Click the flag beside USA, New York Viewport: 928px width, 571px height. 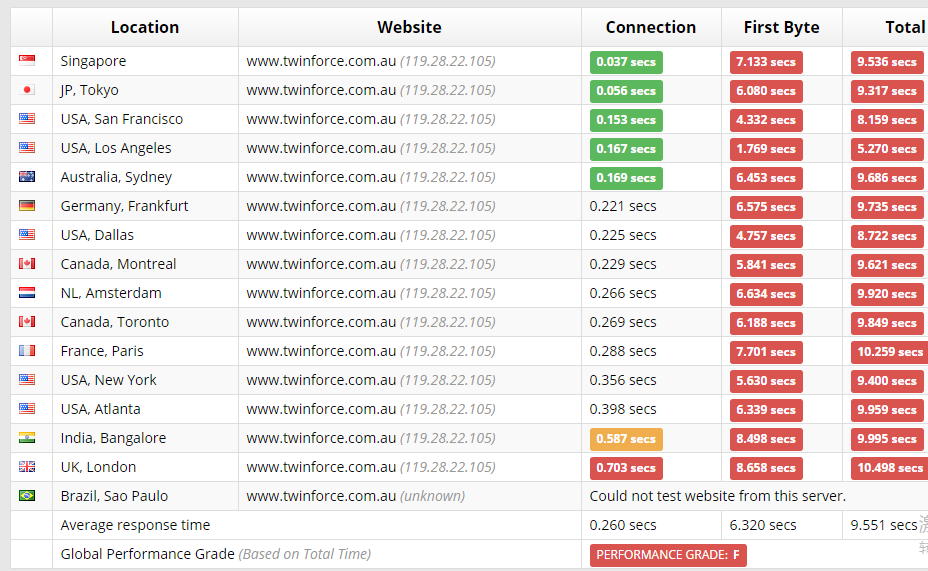pyautogui.click(x=27, y=379)
